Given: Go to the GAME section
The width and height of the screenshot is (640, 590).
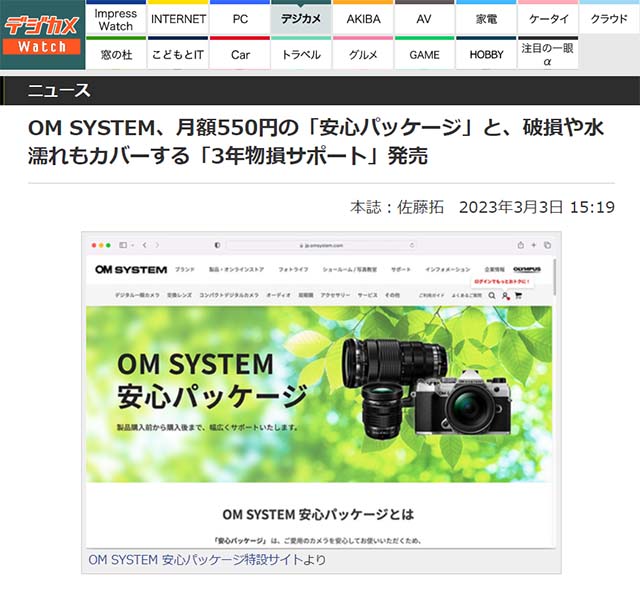Looking at the screenshot, I should (424, 54).
